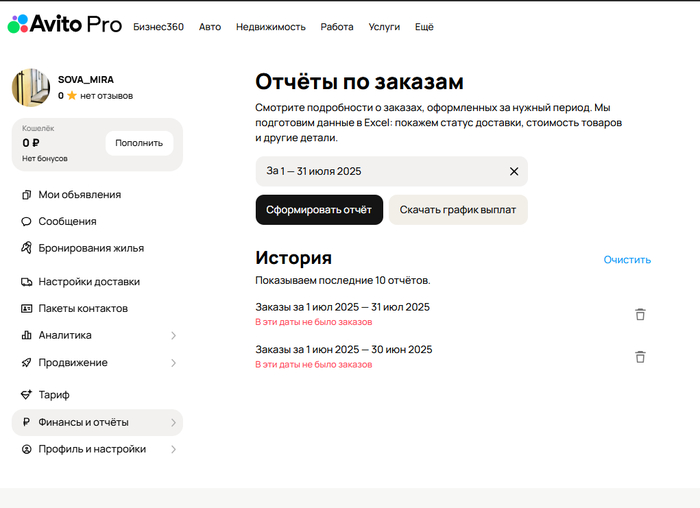The height and width of the screenshot is (508, 700).
Task: Open the Недвижимость top menu item
Action: tap(270, 27)
